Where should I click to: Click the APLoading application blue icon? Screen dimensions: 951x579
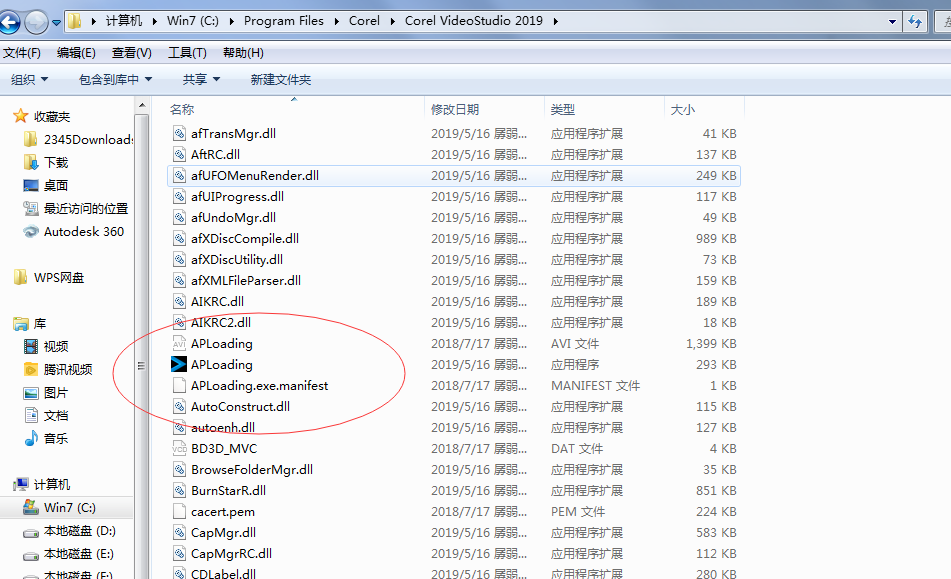pos(179,365)
